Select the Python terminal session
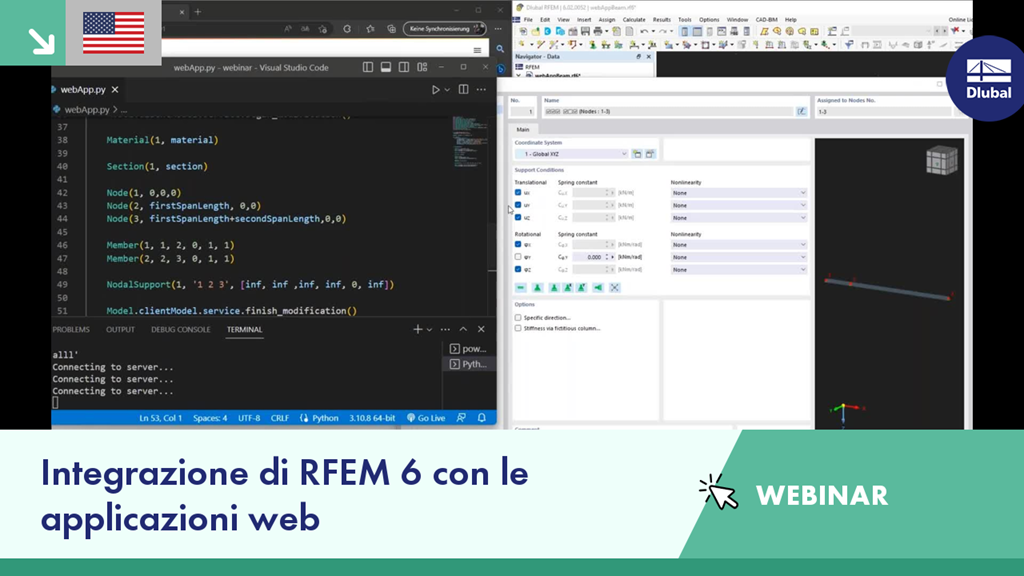The height and width of the screenshot is (576, 1024). (468, 364)
